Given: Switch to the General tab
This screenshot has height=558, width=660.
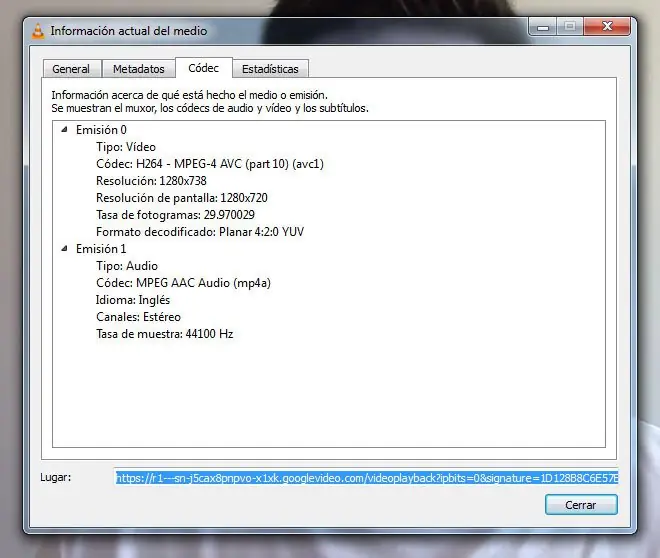Looking at the screenshot, I should 71,69.
